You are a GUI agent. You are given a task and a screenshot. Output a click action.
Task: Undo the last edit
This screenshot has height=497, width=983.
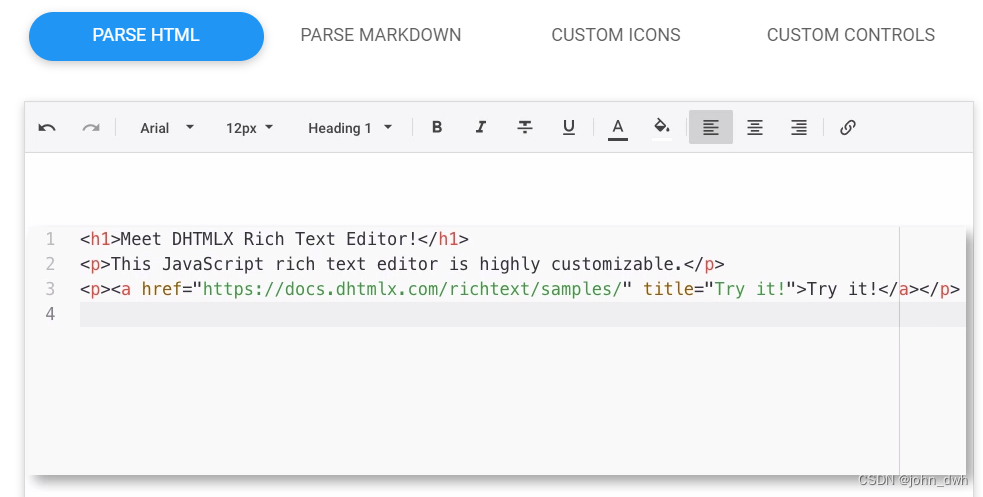point(47,128)
